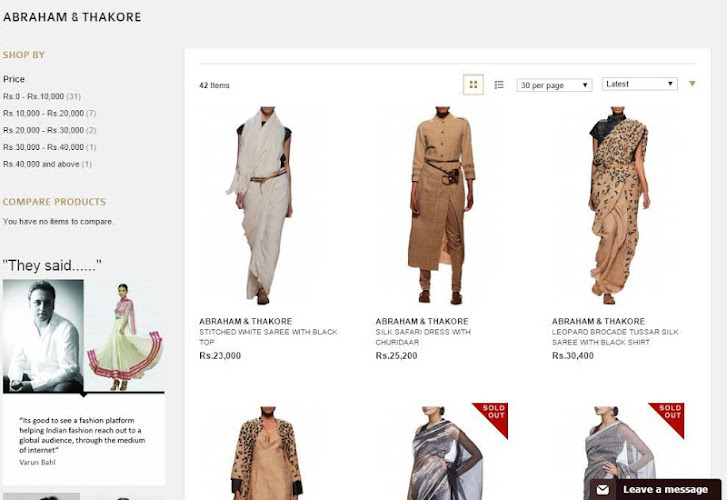Click the 'Rs.25,200' price text
This screenshot has height=500, width=727.
[x=396, y=356]
